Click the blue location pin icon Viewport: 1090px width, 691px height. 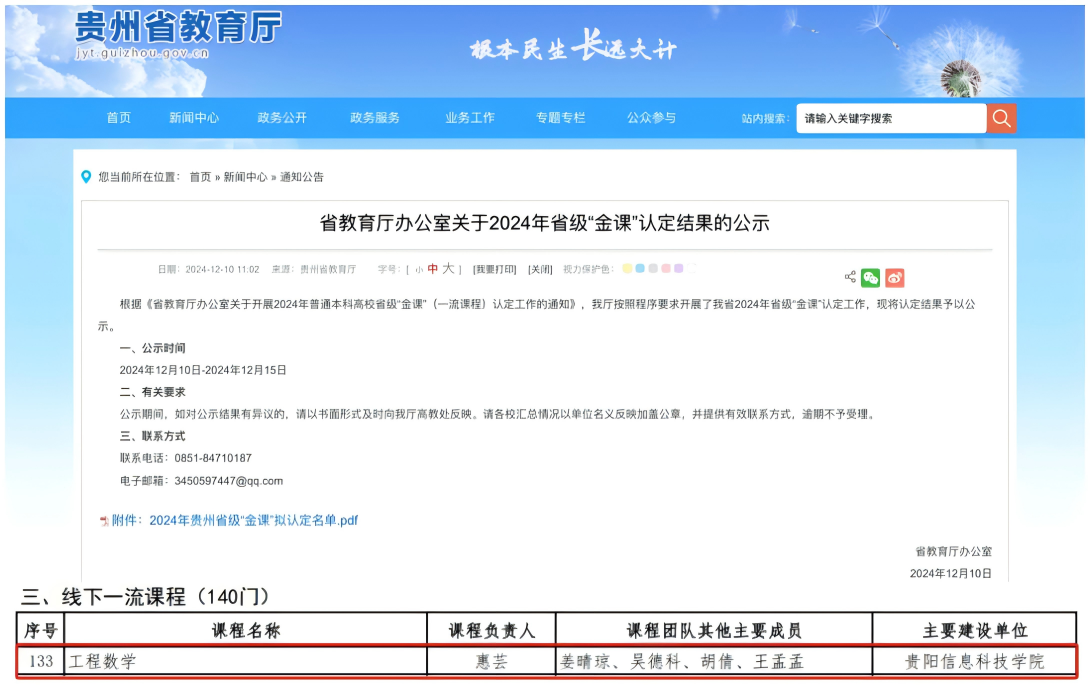click(x=86, y=177)
